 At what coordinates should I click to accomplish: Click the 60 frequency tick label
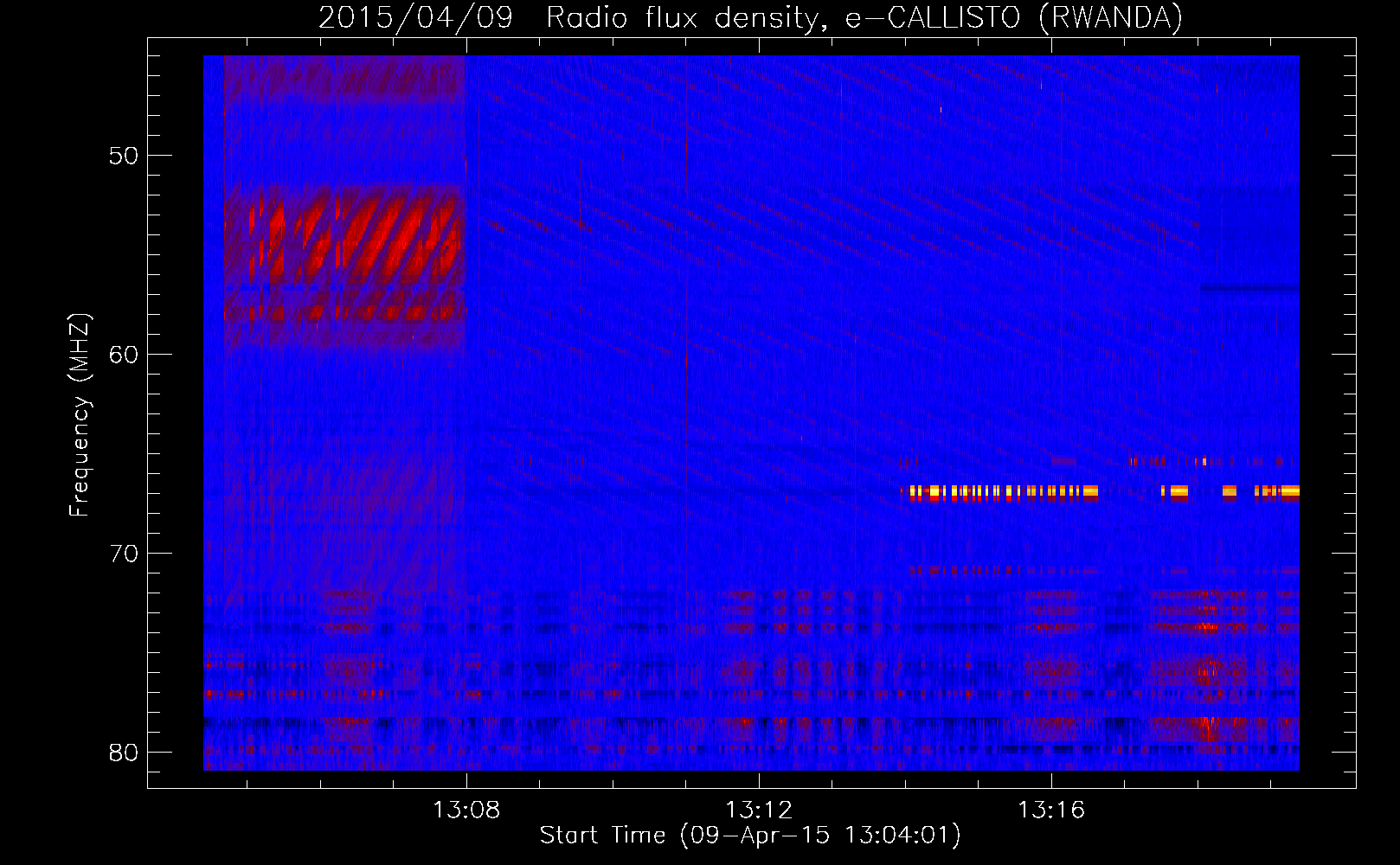coord(124,355)
